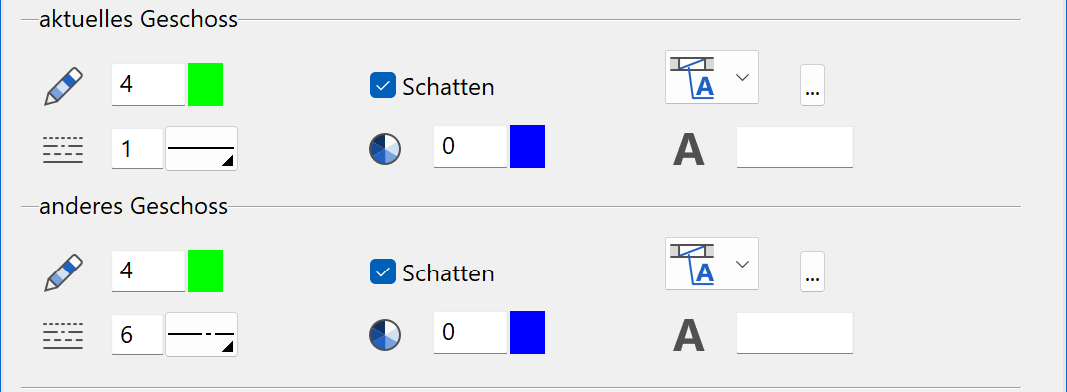Open solid line style dropdown in aktuelles Geschoss

pyautogui.click(x=201, y=148)
